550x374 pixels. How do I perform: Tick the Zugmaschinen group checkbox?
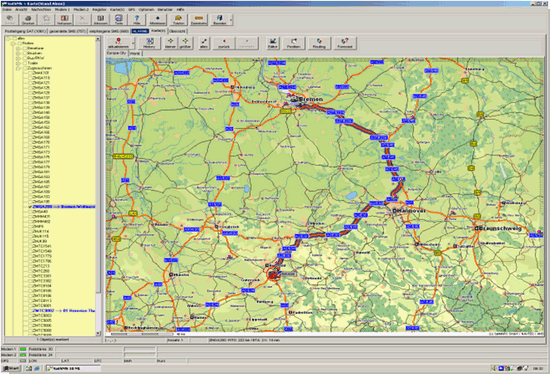[25, 68]
